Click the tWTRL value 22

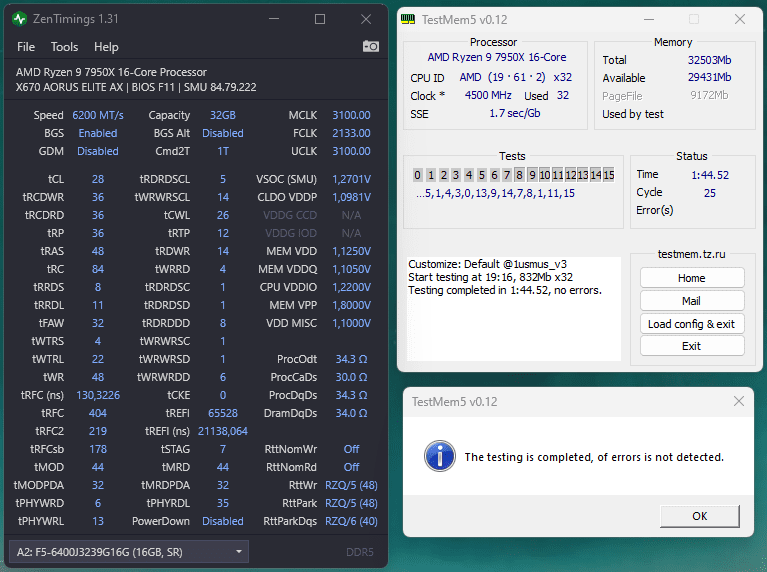point(98,359)
